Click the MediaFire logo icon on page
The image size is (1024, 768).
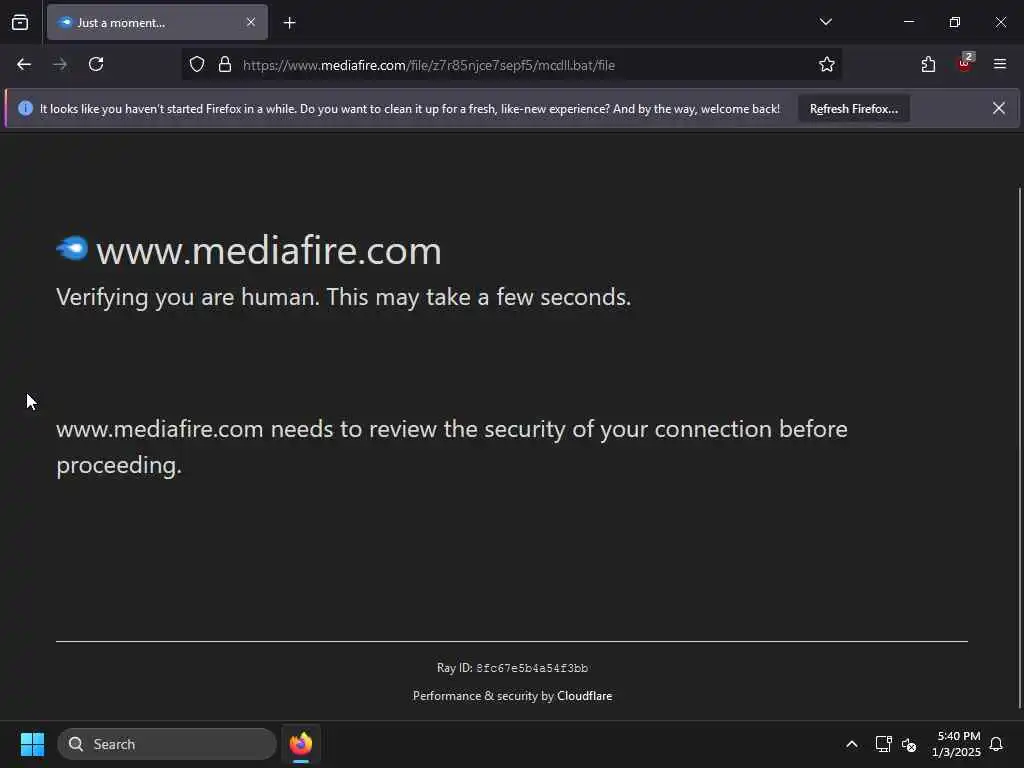[x=72, y=249]
